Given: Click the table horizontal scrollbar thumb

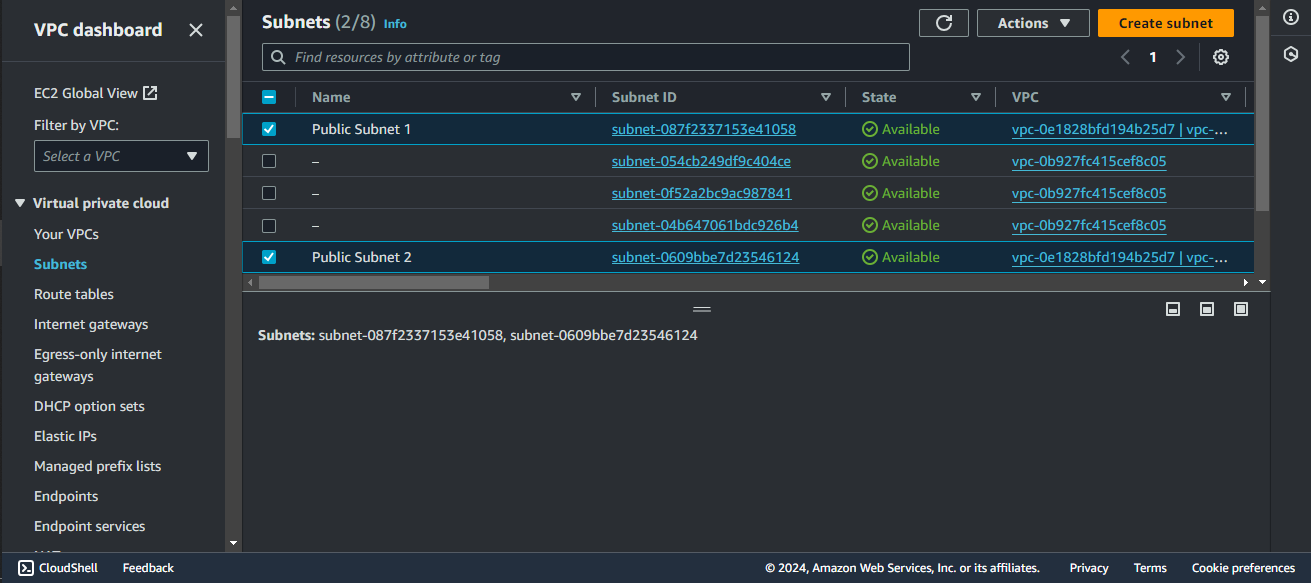Looking at the screenshot, I should tap(374, 282).
